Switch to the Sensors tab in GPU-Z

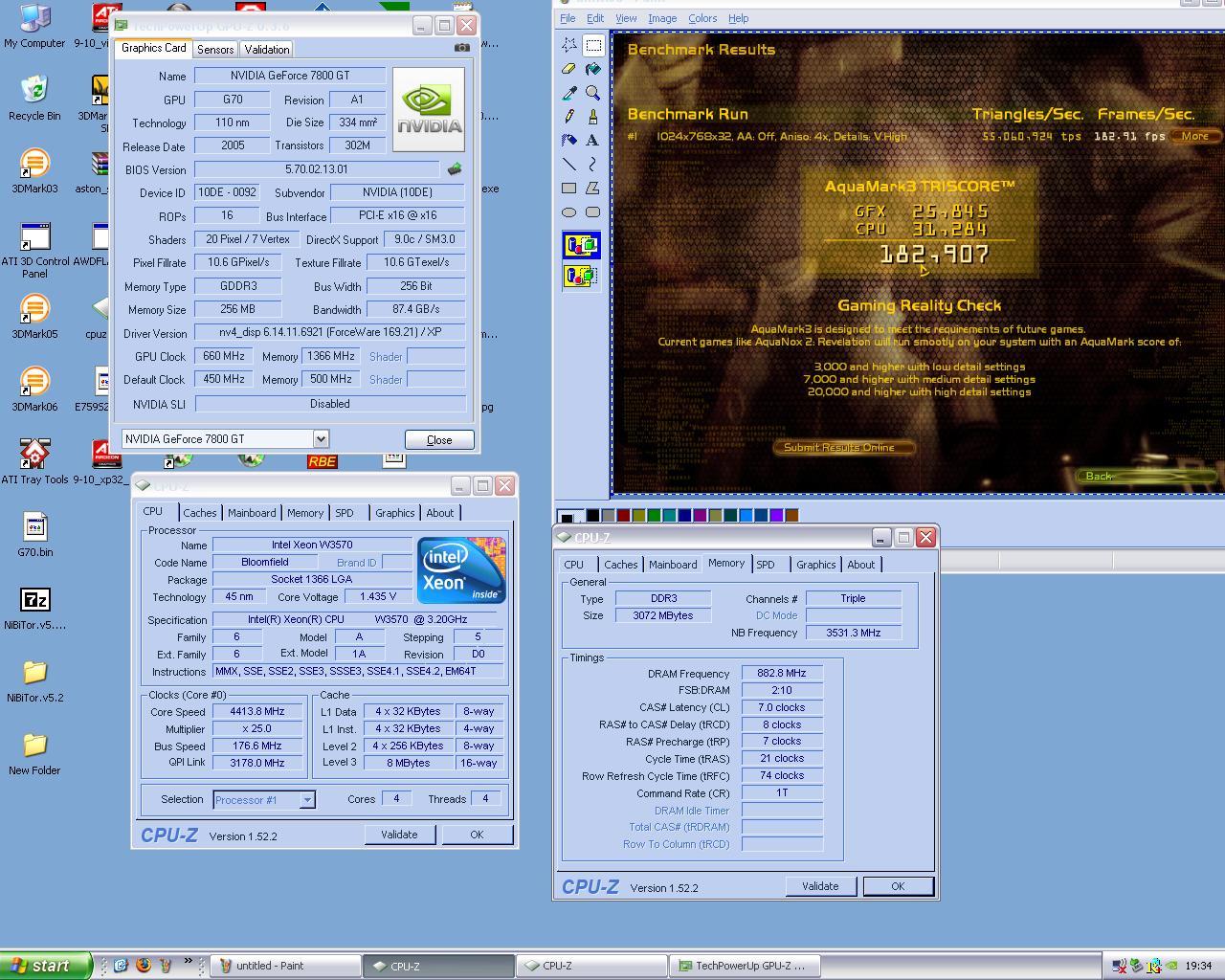(215, 49)
